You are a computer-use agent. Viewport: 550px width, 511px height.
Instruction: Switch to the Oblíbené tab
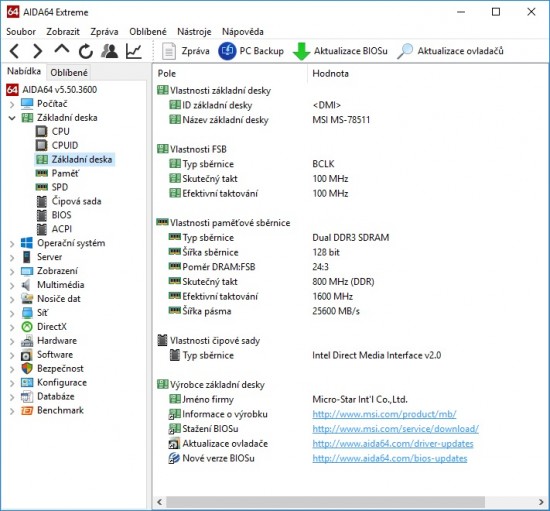tap(69, 73)
